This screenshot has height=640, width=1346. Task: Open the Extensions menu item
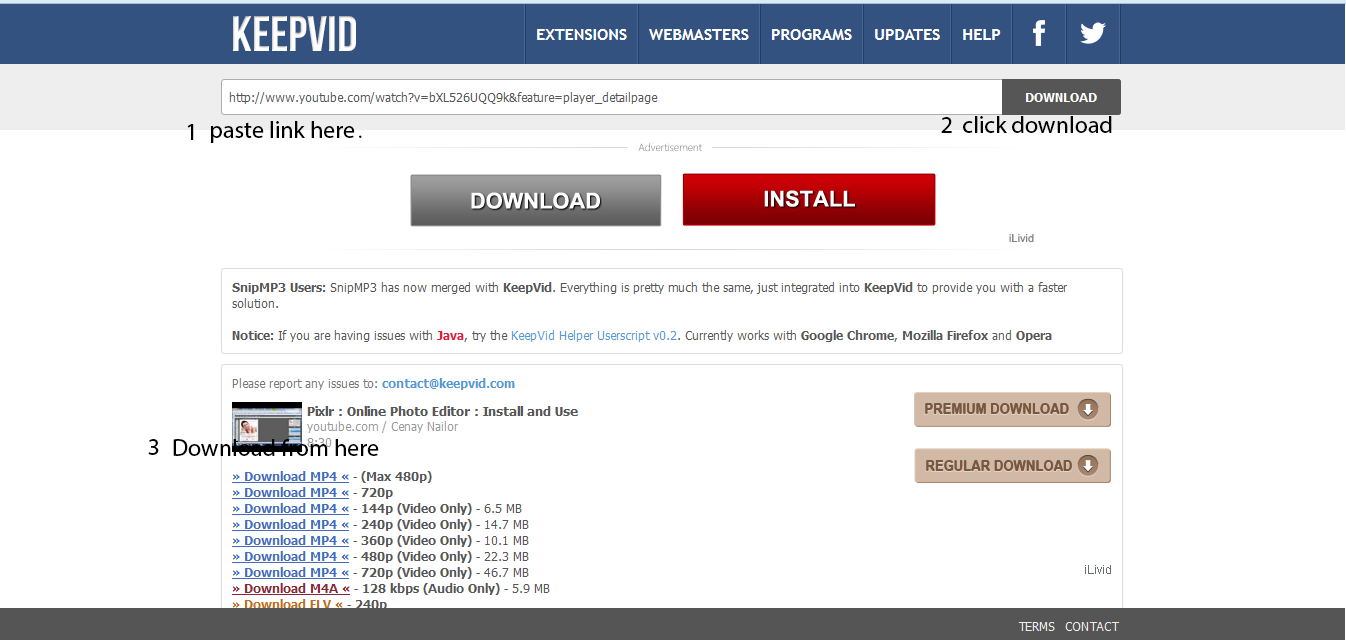click(x=581, y=34)
